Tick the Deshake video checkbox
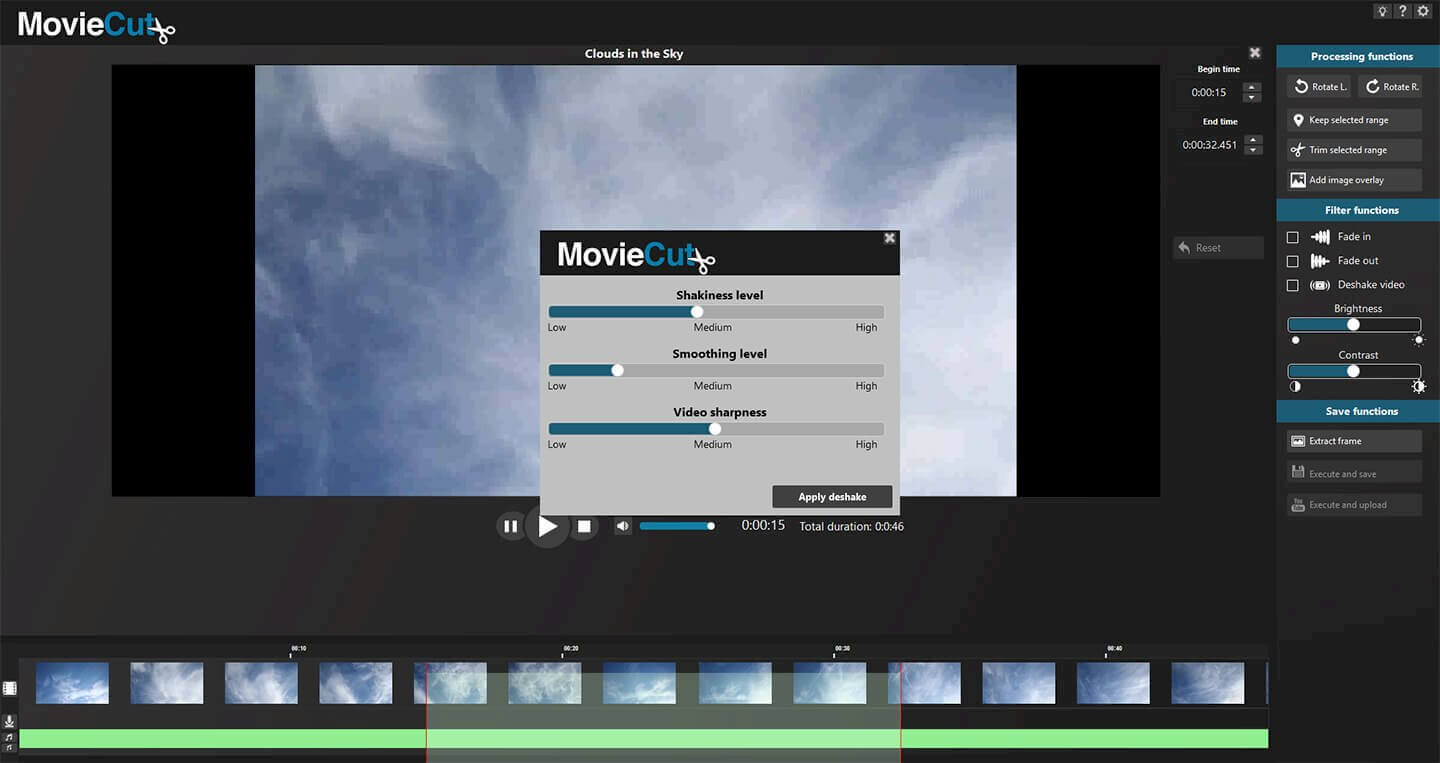The image size is (1440, 763). (1292, 285)
